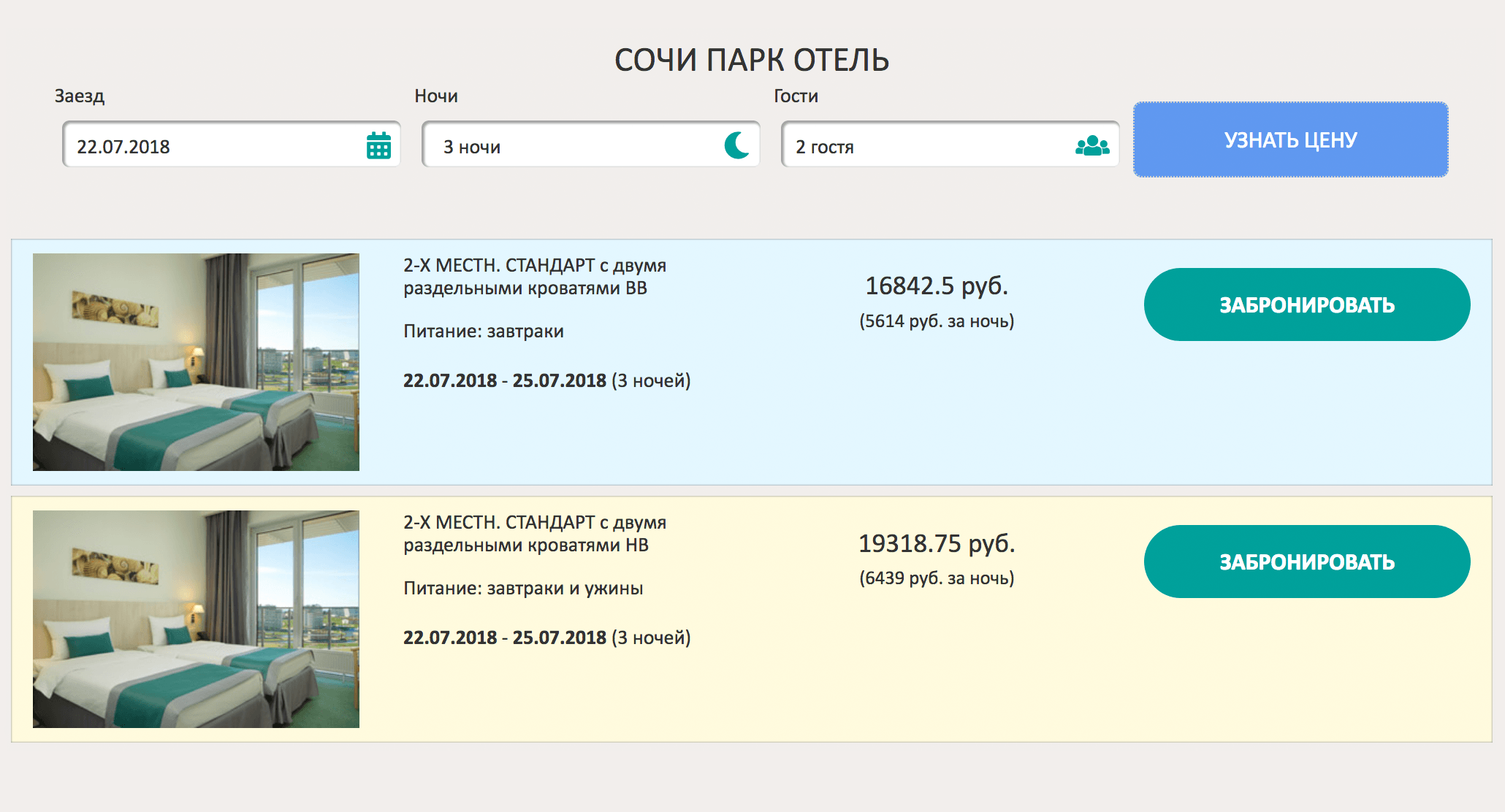Click the price 16842.5 руб.
1505x812 pixels.
(937, 286)
